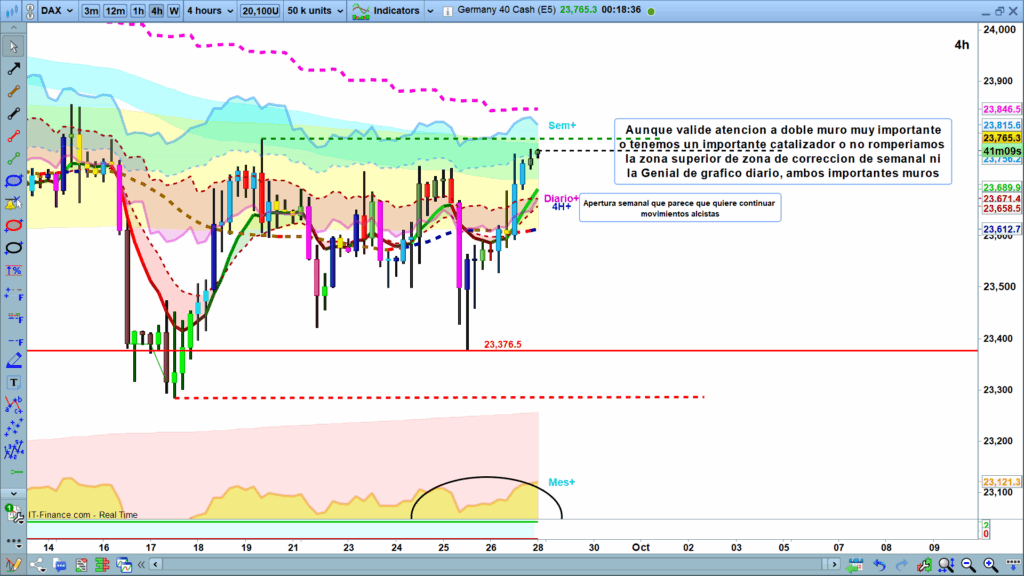Click the share icon in bottom toolbar
This screenshot has width=1024, height=576.
coord(37,566)
